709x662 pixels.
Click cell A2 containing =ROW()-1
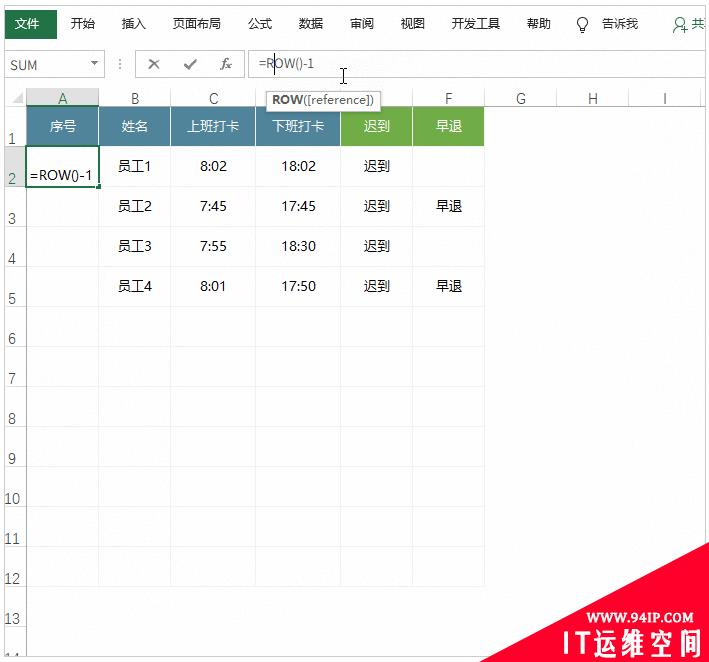point(62,166)
